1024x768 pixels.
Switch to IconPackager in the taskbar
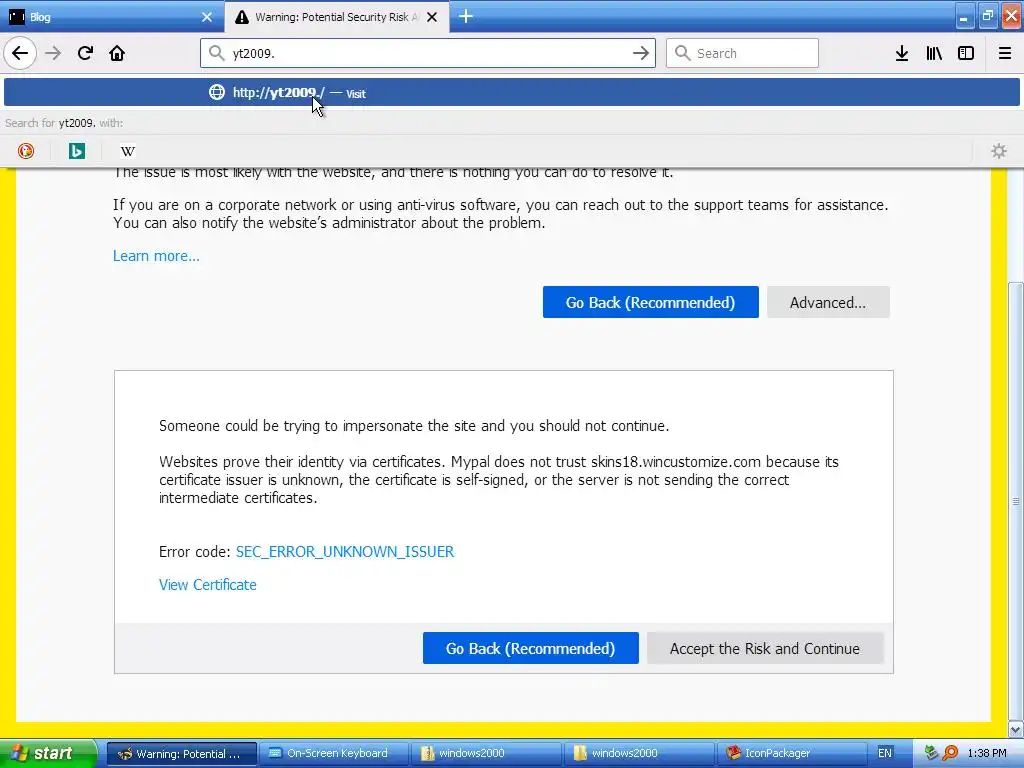[792, 754]
